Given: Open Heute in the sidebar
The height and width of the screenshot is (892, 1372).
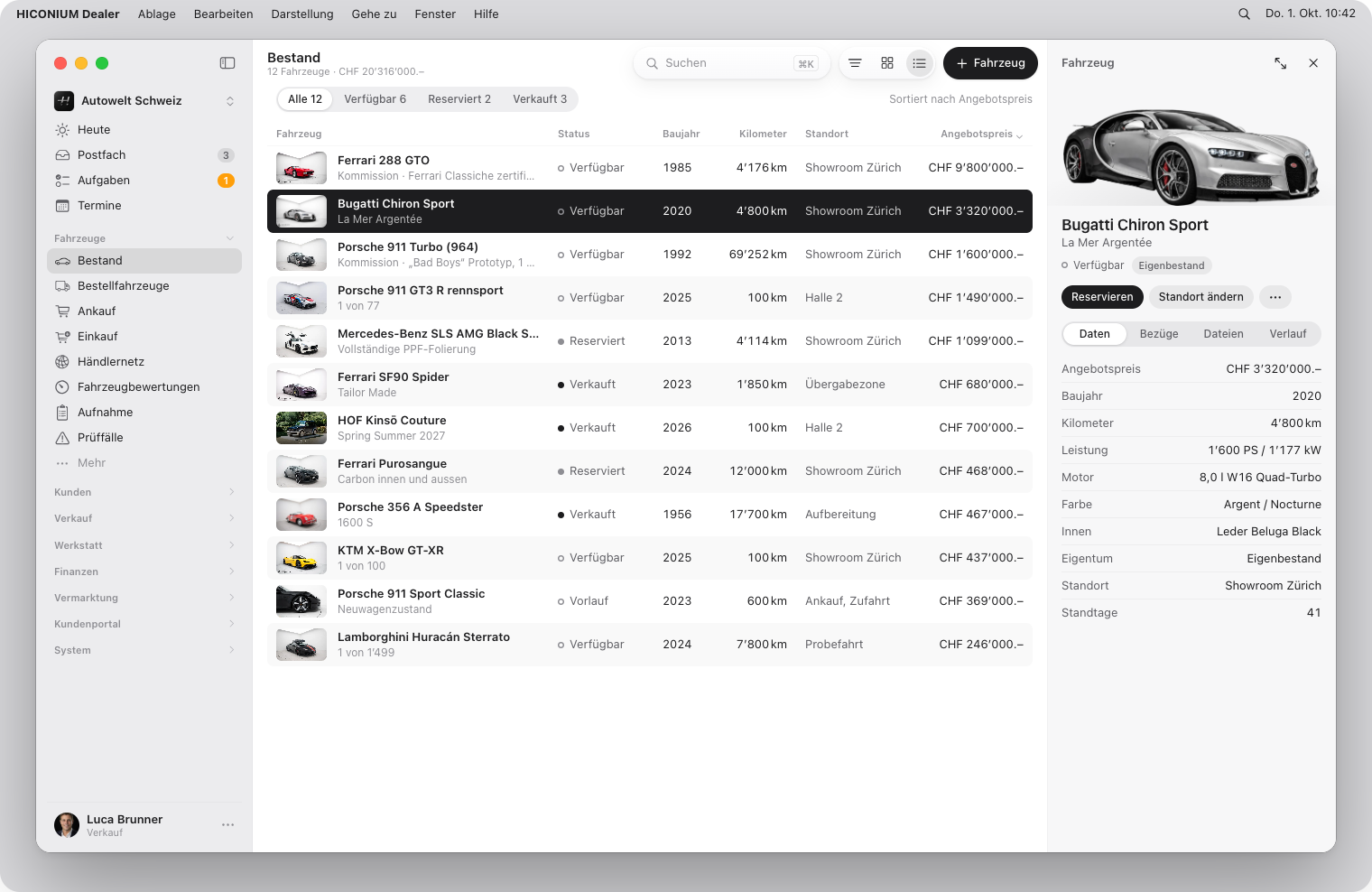Looking at the screenshot, I should tap(144, 130).
